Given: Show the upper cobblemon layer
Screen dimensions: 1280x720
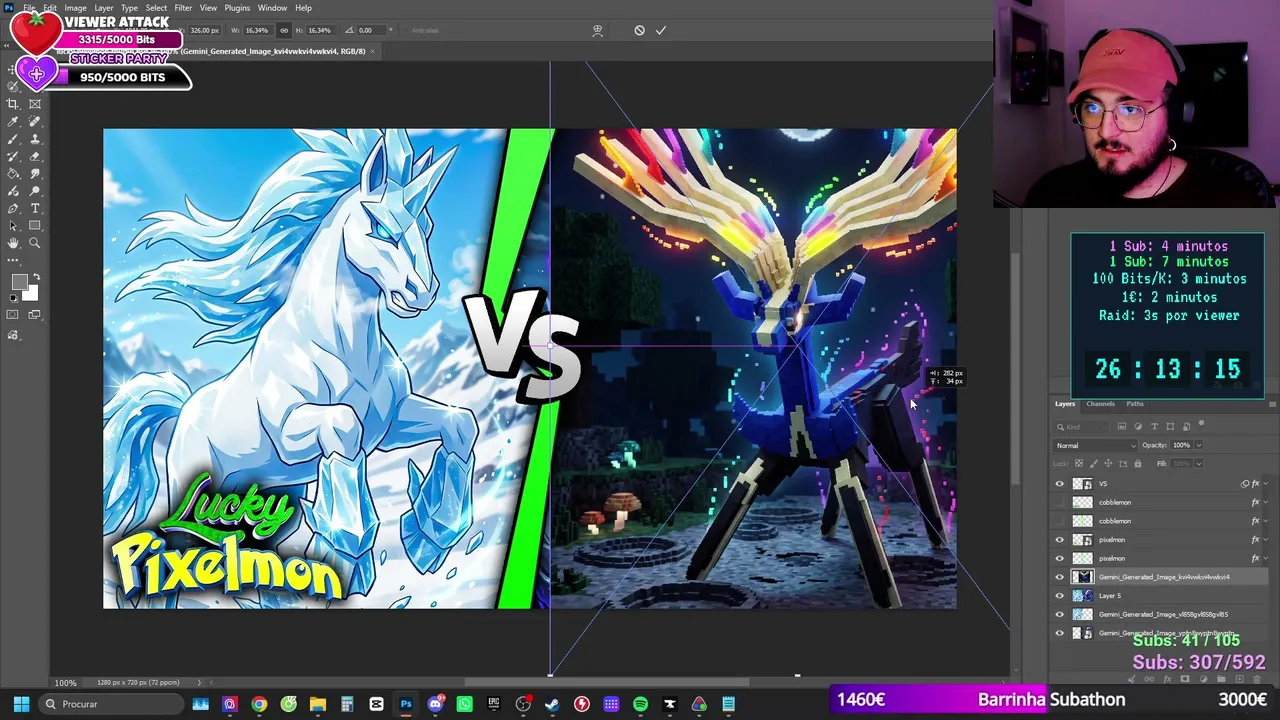Looking at the screenshot, I should coord(1060,502).
